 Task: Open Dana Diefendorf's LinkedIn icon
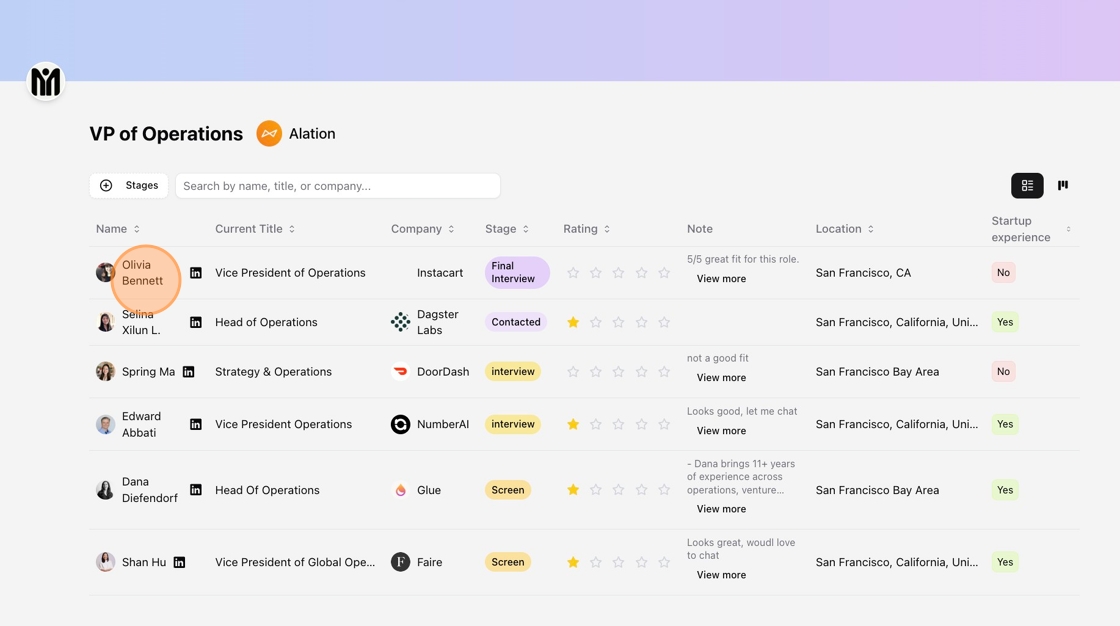tap(196, 490)
